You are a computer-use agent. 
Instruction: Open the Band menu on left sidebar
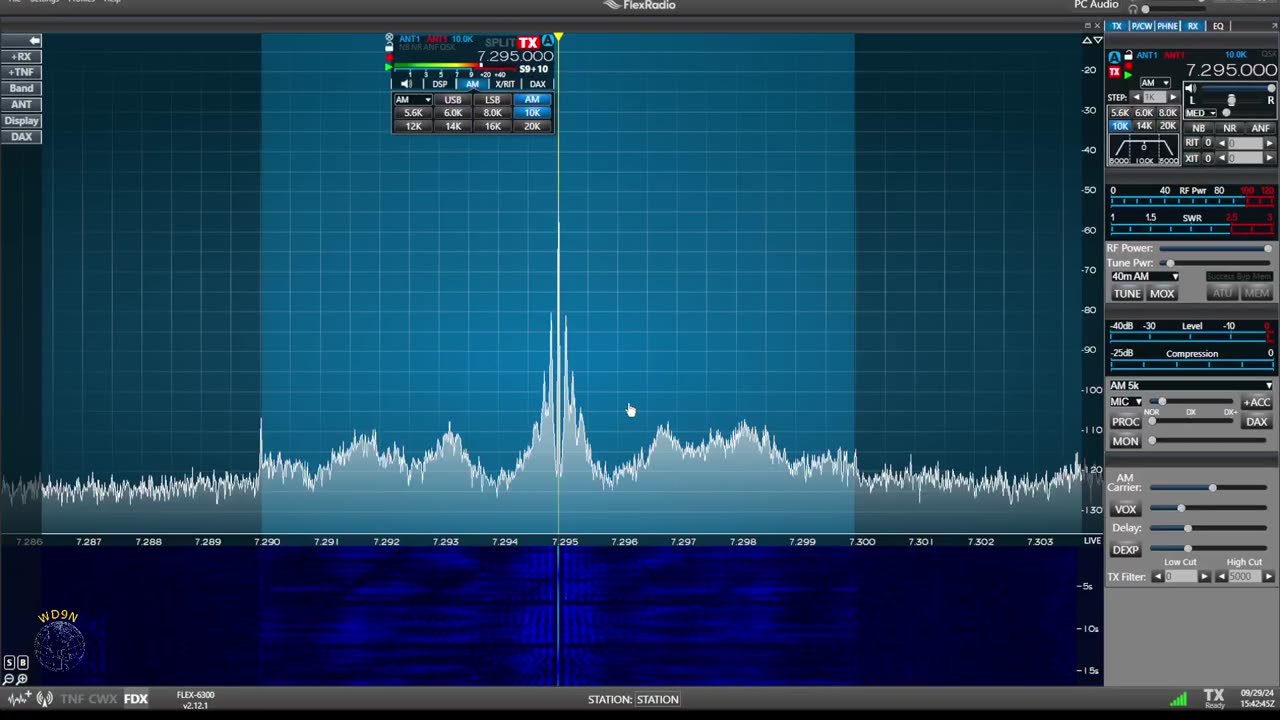(x=21, y=88)
